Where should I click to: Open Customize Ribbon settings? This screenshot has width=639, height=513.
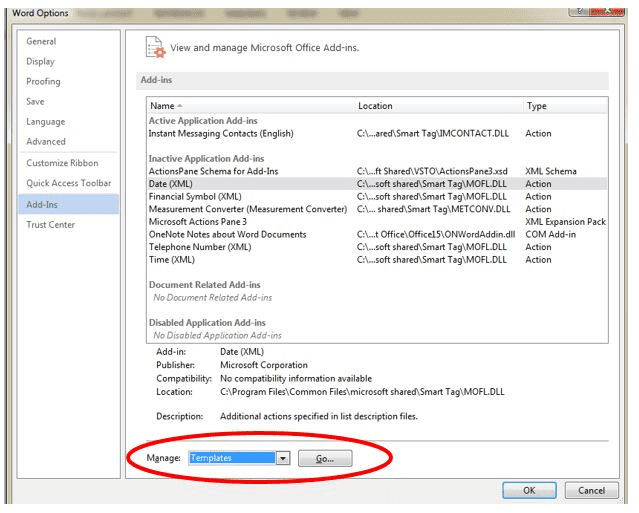[62, 163]
